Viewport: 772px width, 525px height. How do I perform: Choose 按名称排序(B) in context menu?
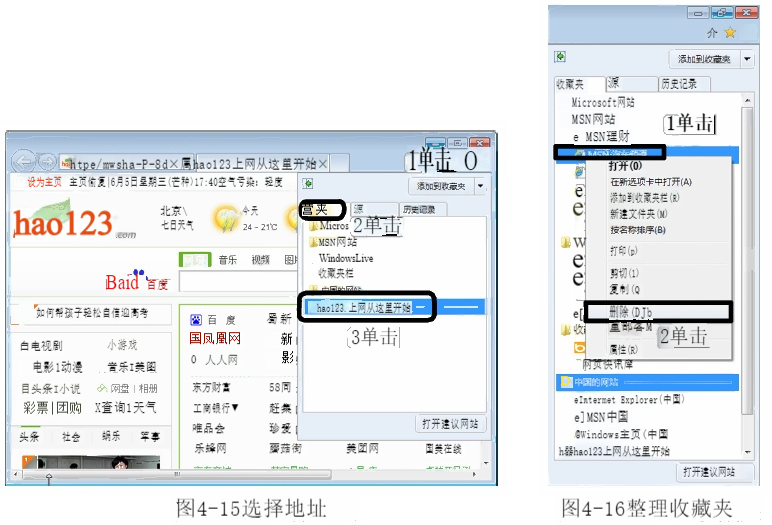pyautogui.click(x=638, y=230)
